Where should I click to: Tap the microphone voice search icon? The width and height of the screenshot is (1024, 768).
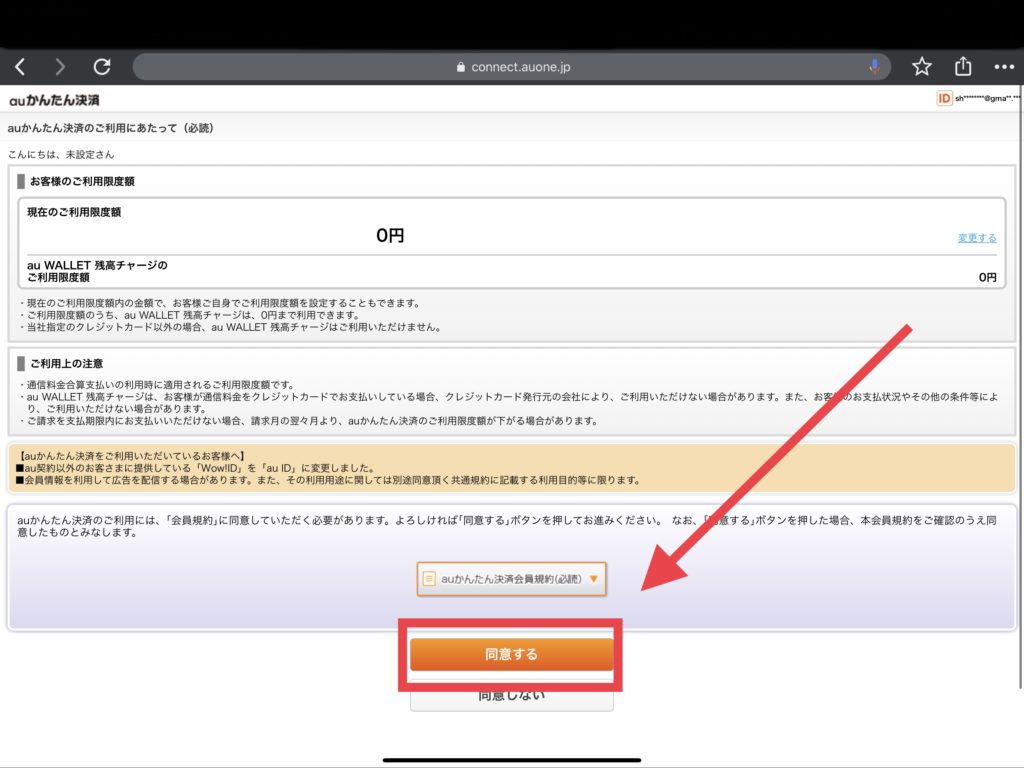[874, 67]
